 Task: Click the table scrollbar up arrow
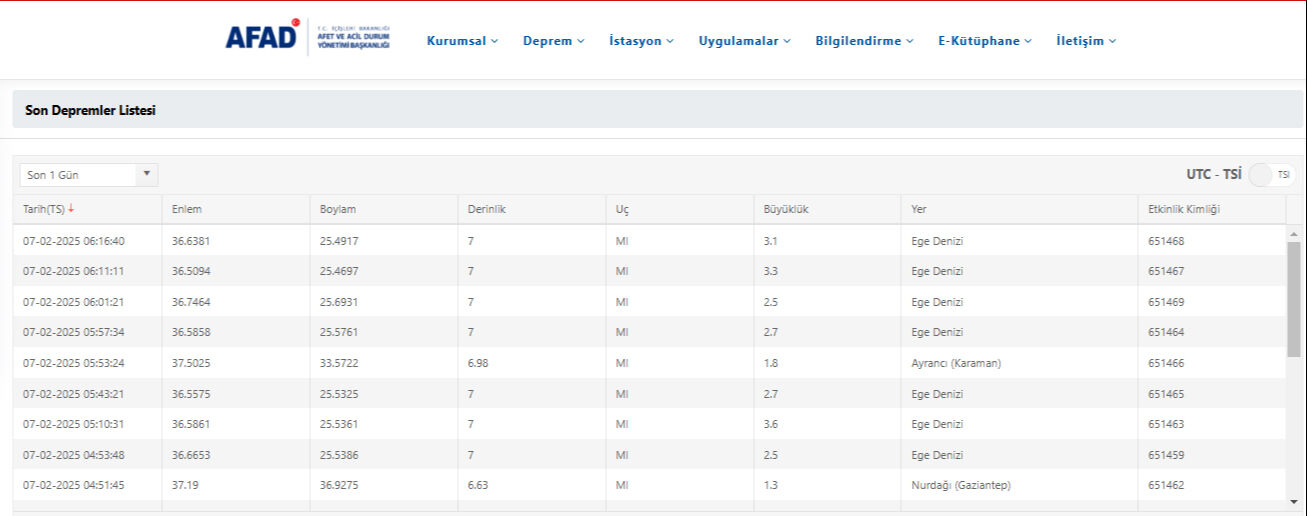click(x=1294, y=233)
